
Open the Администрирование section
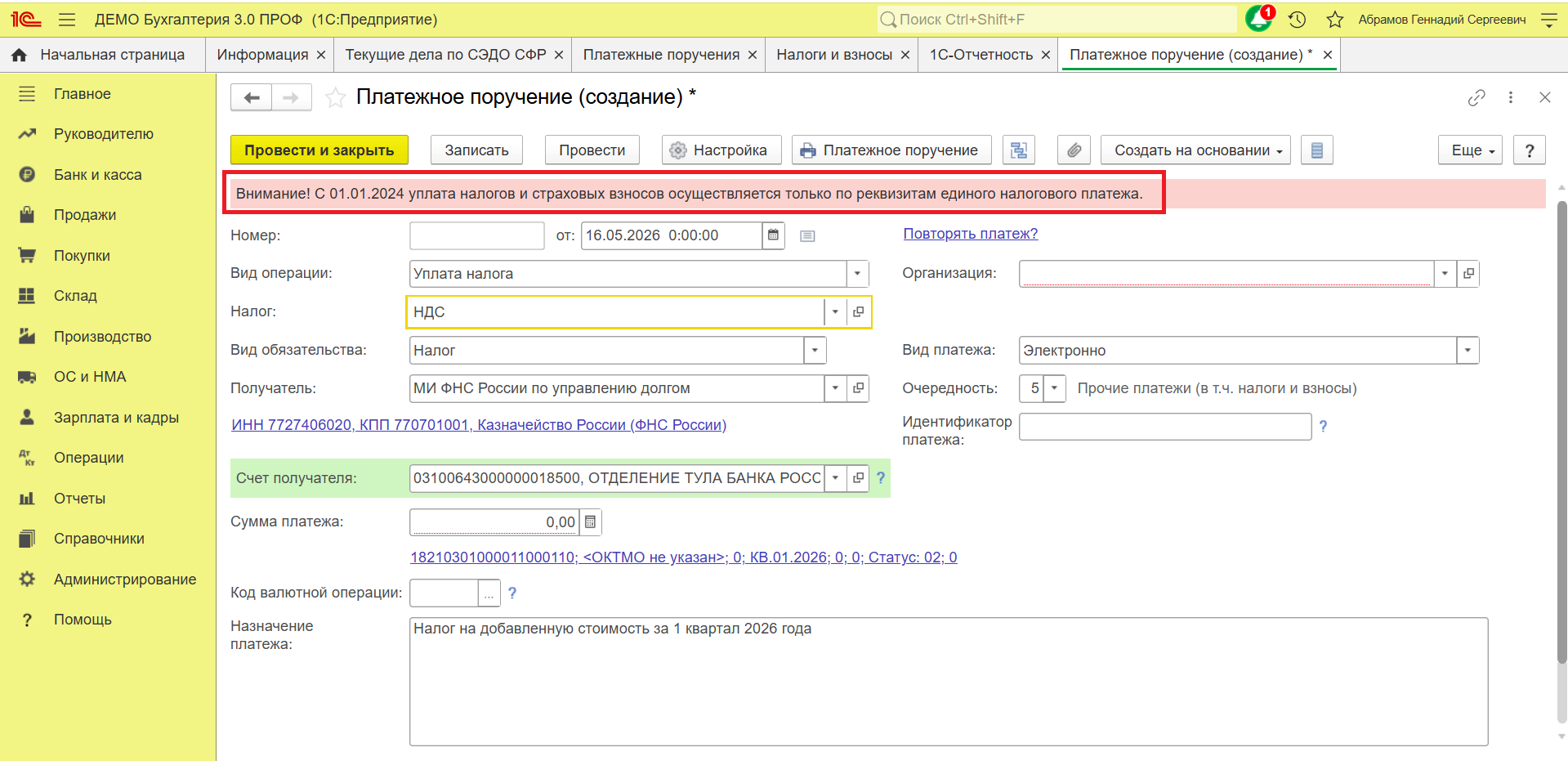point(125,580)
